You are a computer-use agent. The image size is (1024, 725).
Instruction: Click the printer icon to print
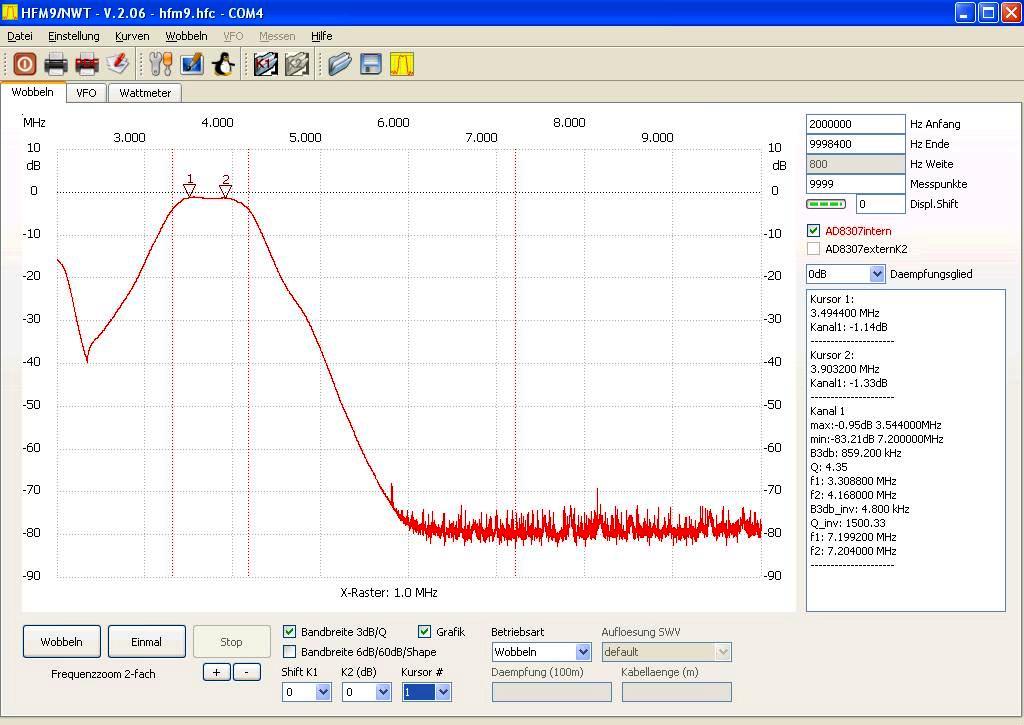56,64
